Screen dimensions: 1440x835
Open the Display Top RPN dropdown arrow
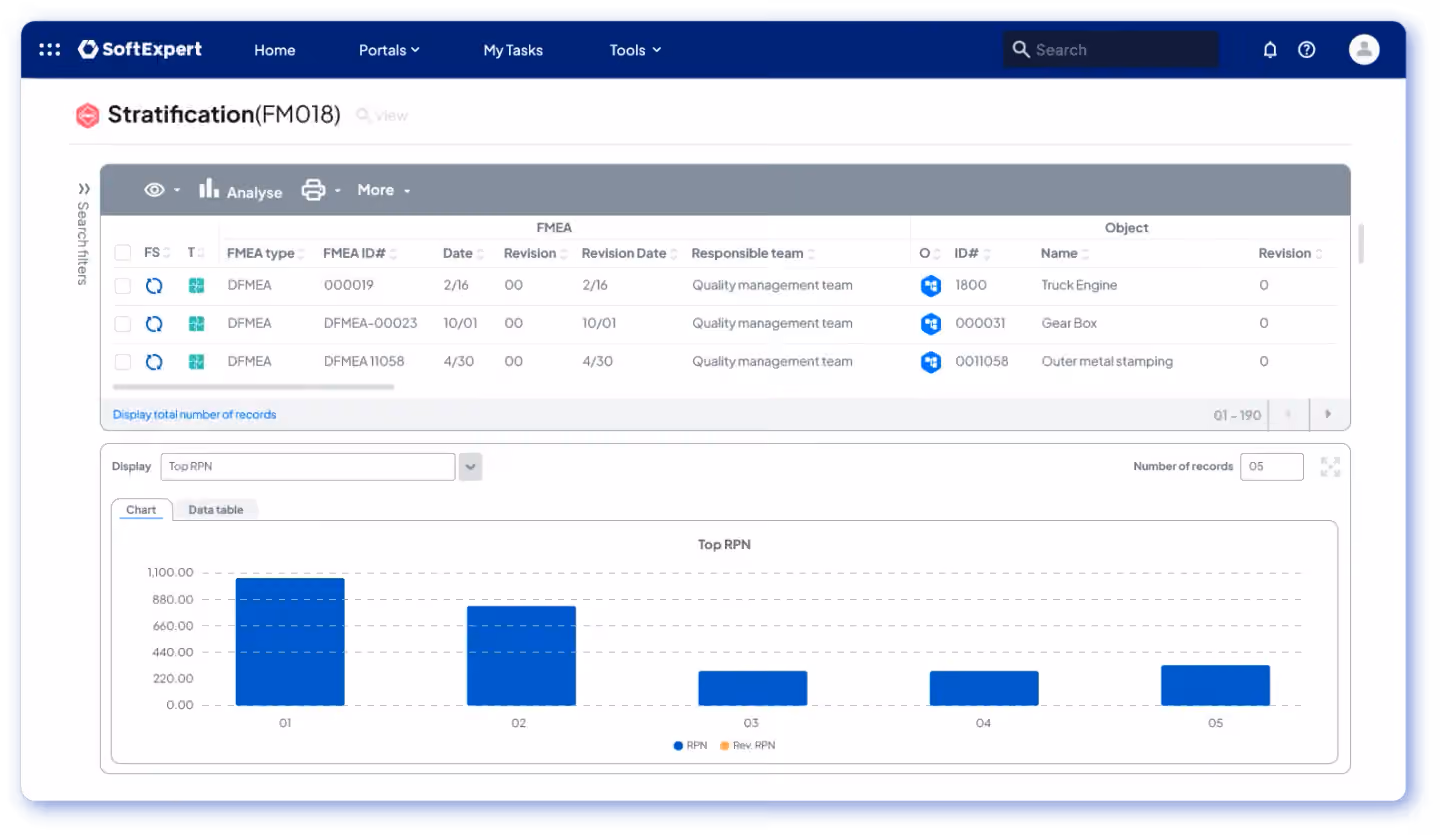pos(470,467)
